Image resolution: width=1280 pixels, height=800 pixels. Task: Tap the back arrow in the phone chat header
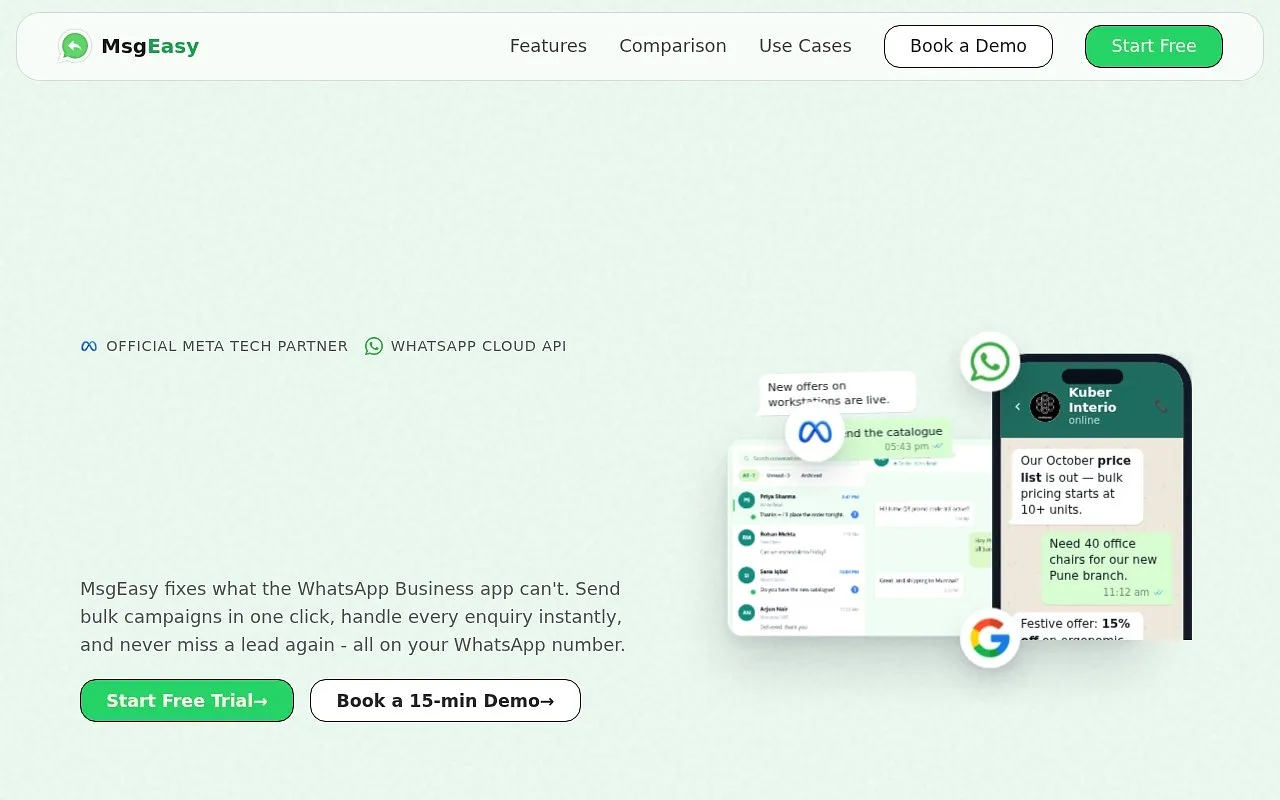(x=1018, y=406)
